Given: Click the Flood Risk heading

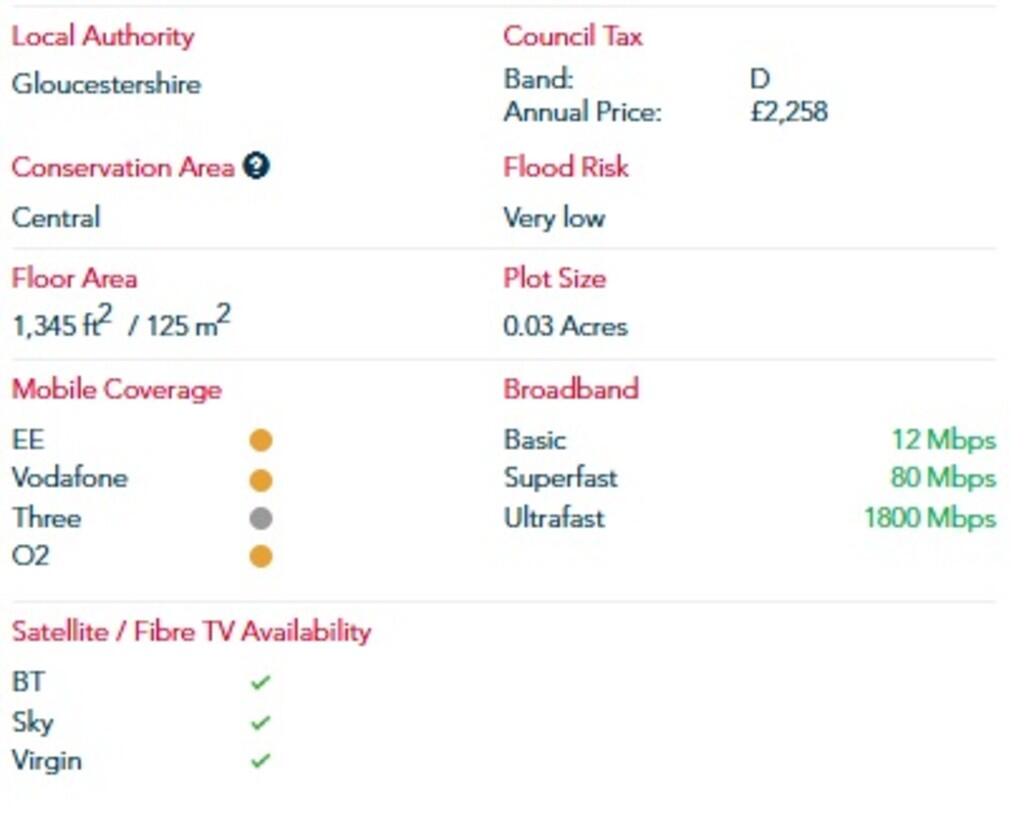Looking at the screenshot, I should pos(566,167).
